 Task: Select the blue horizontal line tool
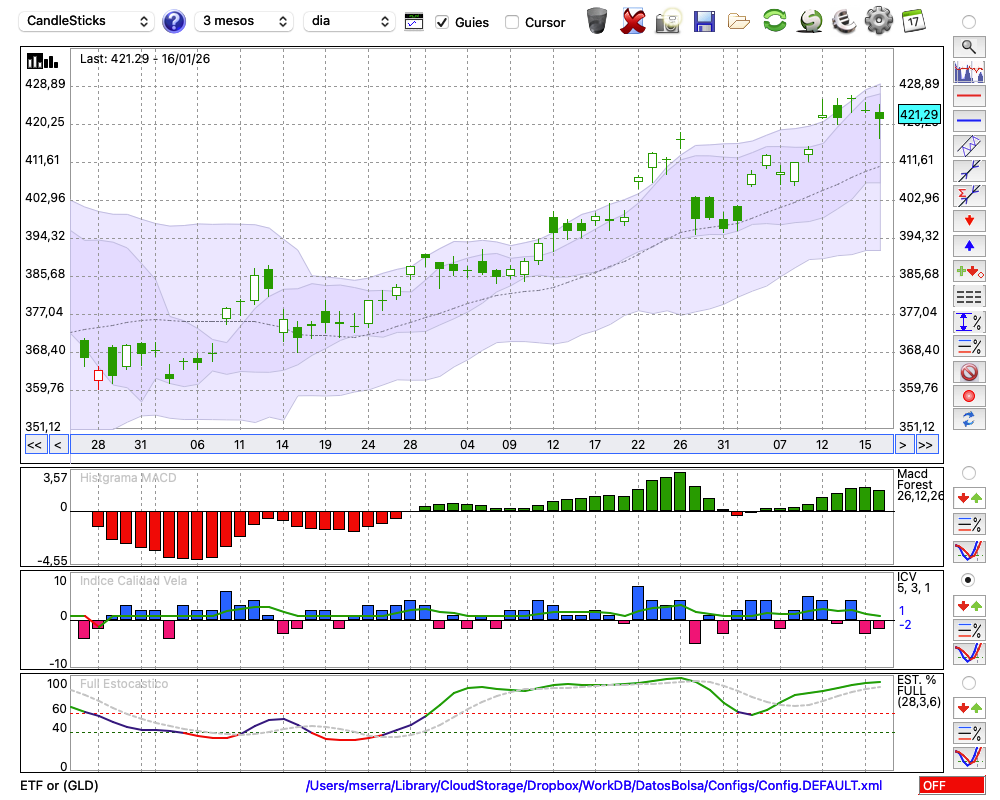point(968,121)
